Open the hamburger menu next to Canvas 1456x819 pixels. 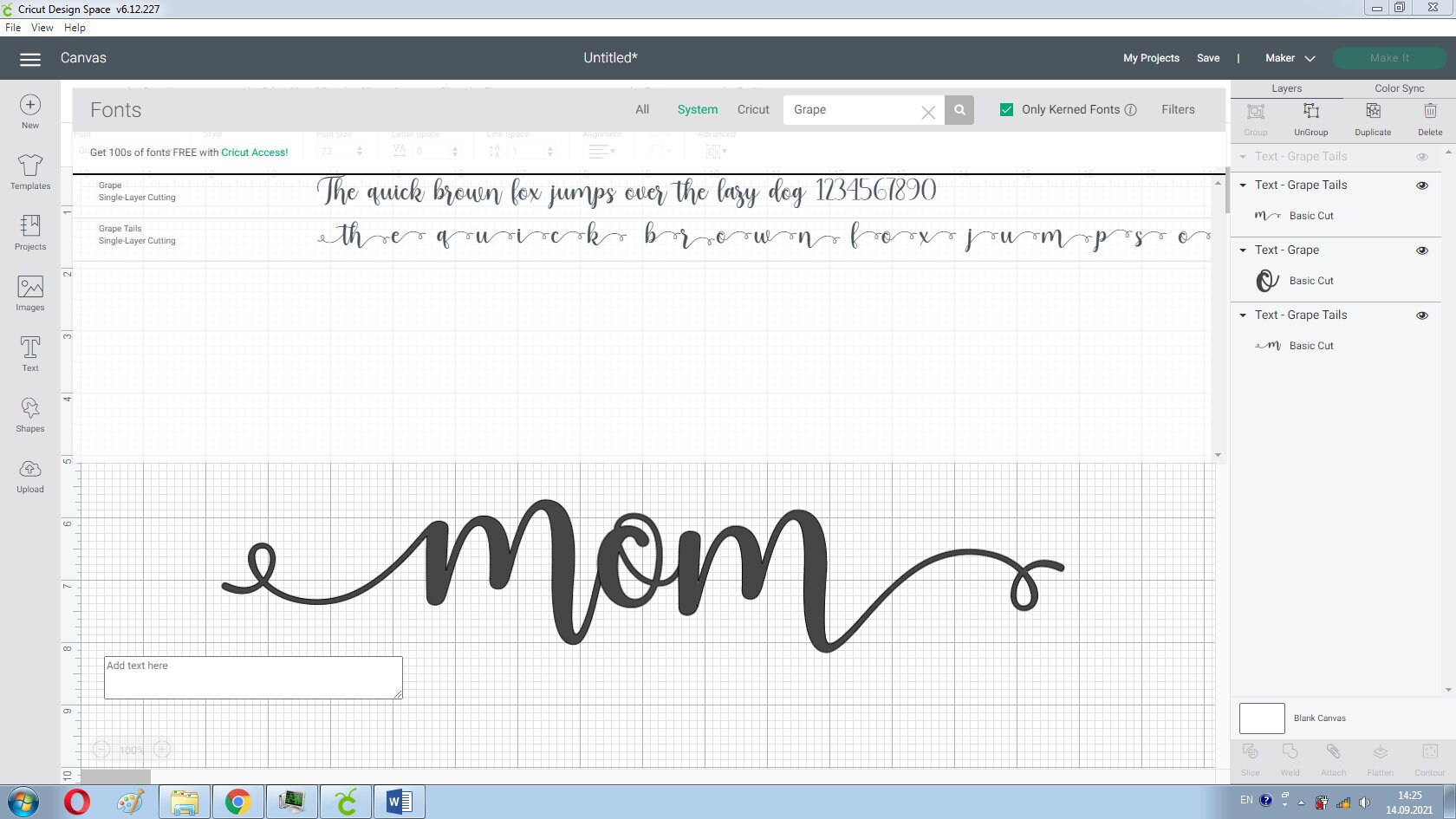coord(30,59)
